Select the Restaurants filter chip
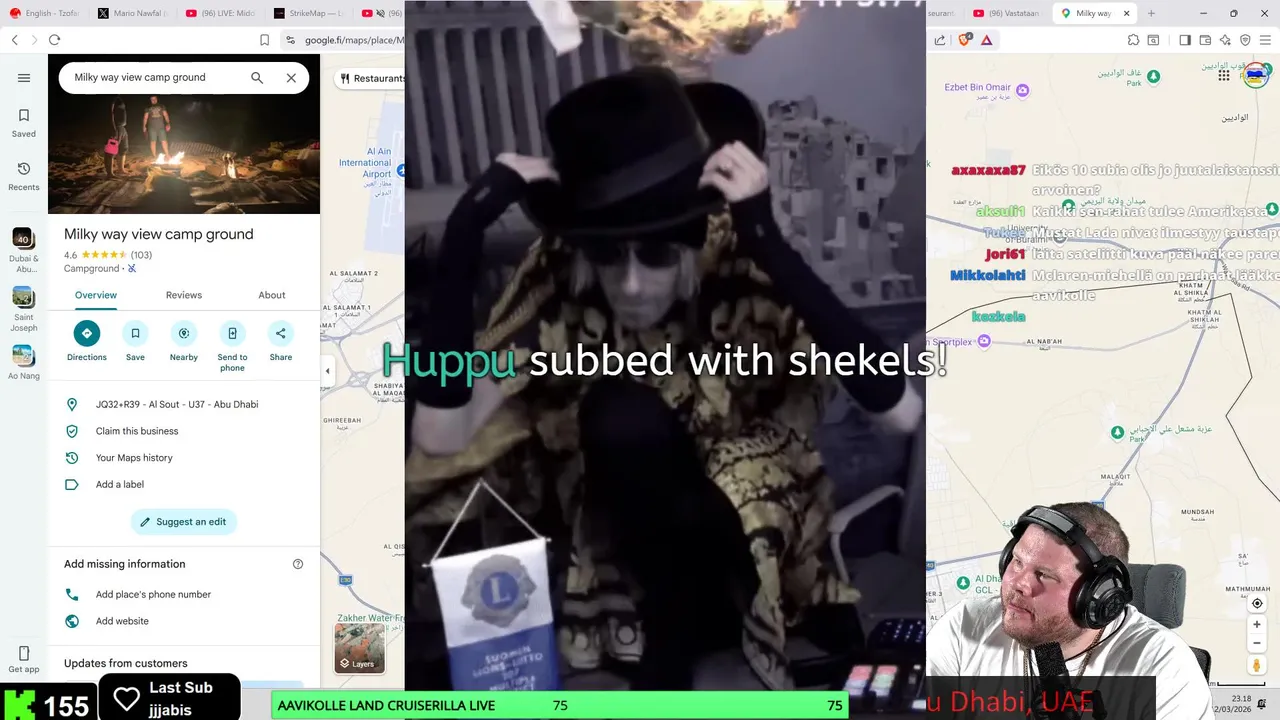Image resolution: width=1280 pixels, height=720 pixels. pyautogui.click(x=370, y=78)
